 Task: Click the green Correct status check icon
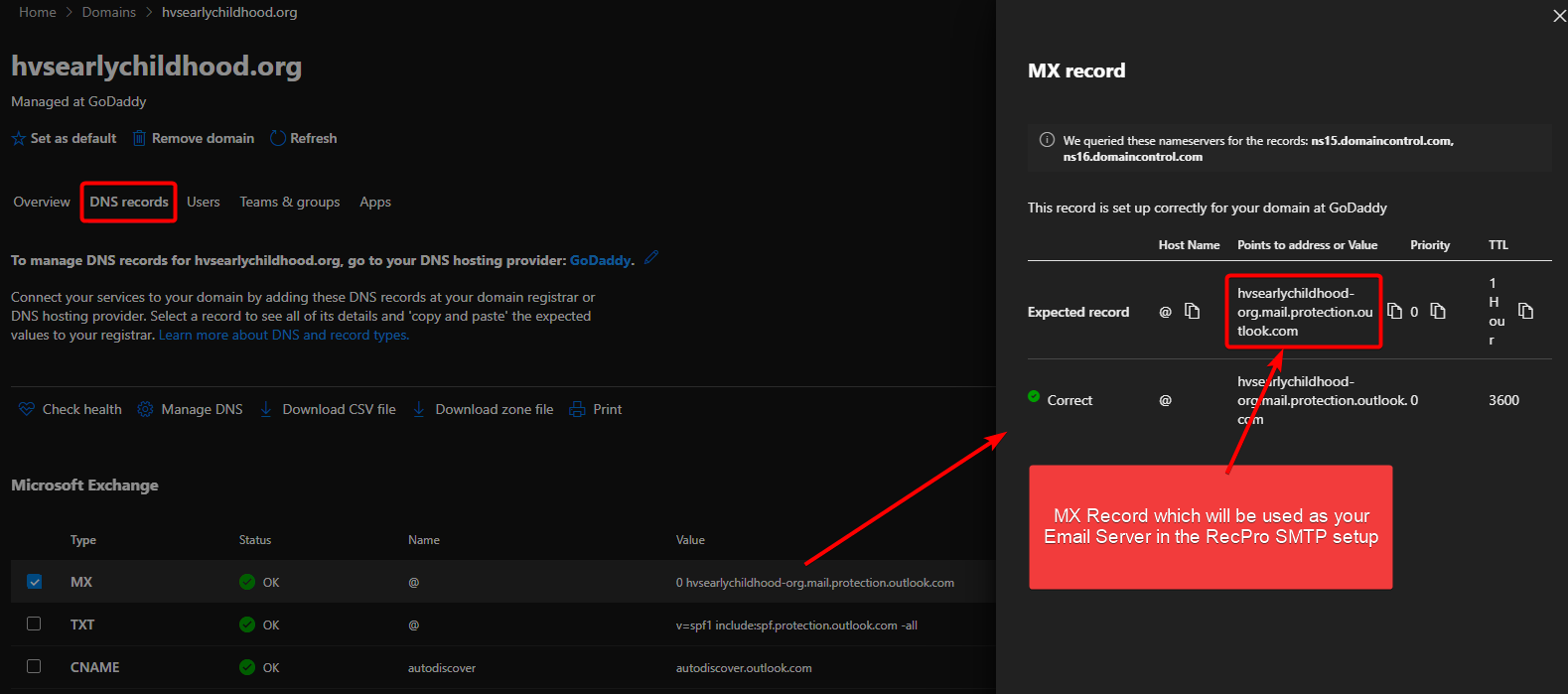pyautogui.click(x=1034, y=397)
